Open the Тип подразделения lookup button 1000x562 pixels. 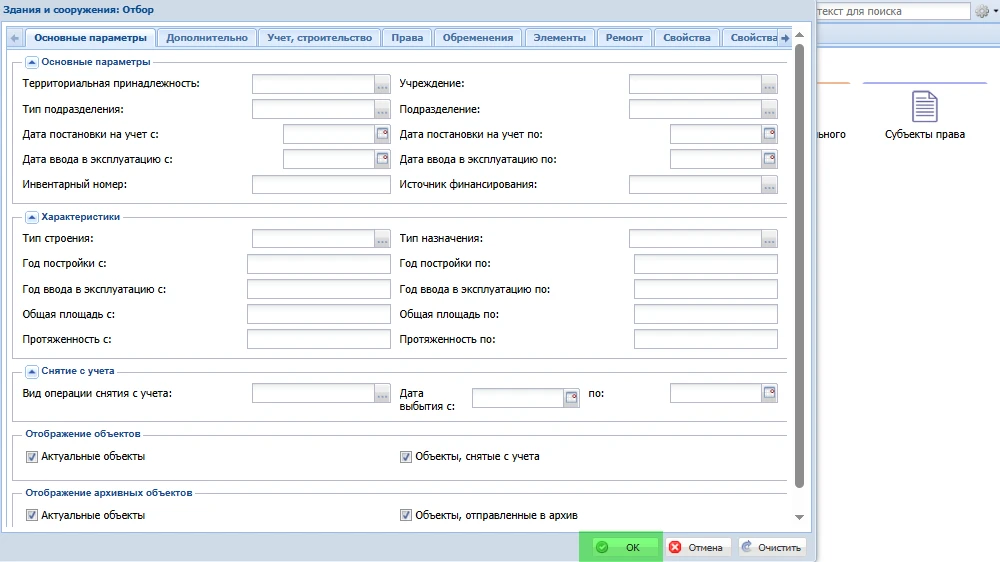click(382, 109)
